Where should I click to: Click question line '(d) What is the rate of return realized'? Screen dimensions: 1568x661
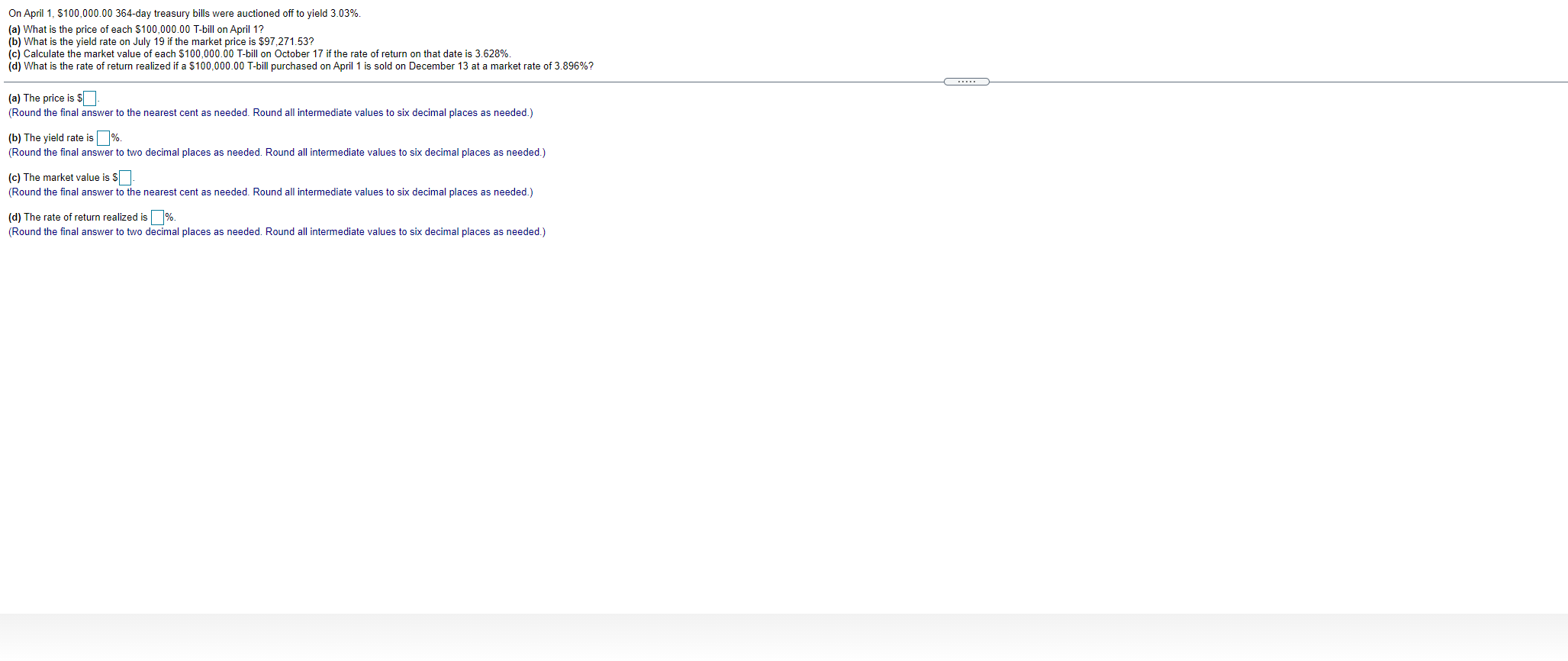click(x=301, y=66)
